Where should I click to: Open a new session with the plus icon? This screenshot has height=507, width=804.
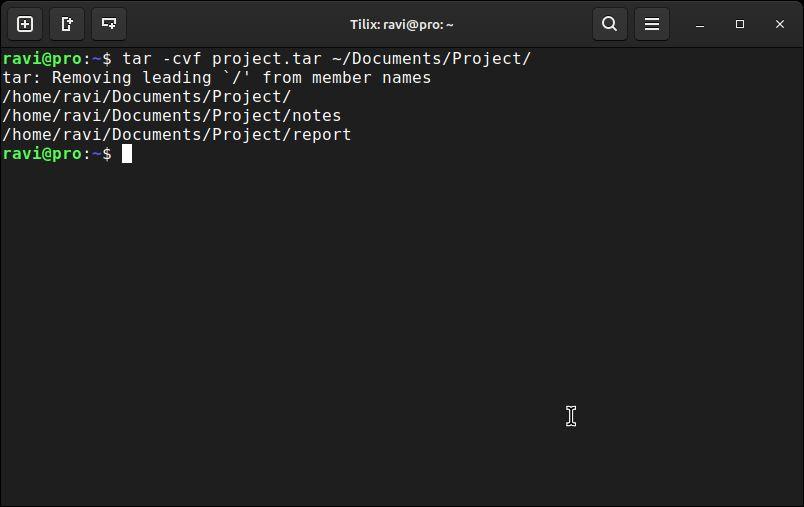[25, 24]
